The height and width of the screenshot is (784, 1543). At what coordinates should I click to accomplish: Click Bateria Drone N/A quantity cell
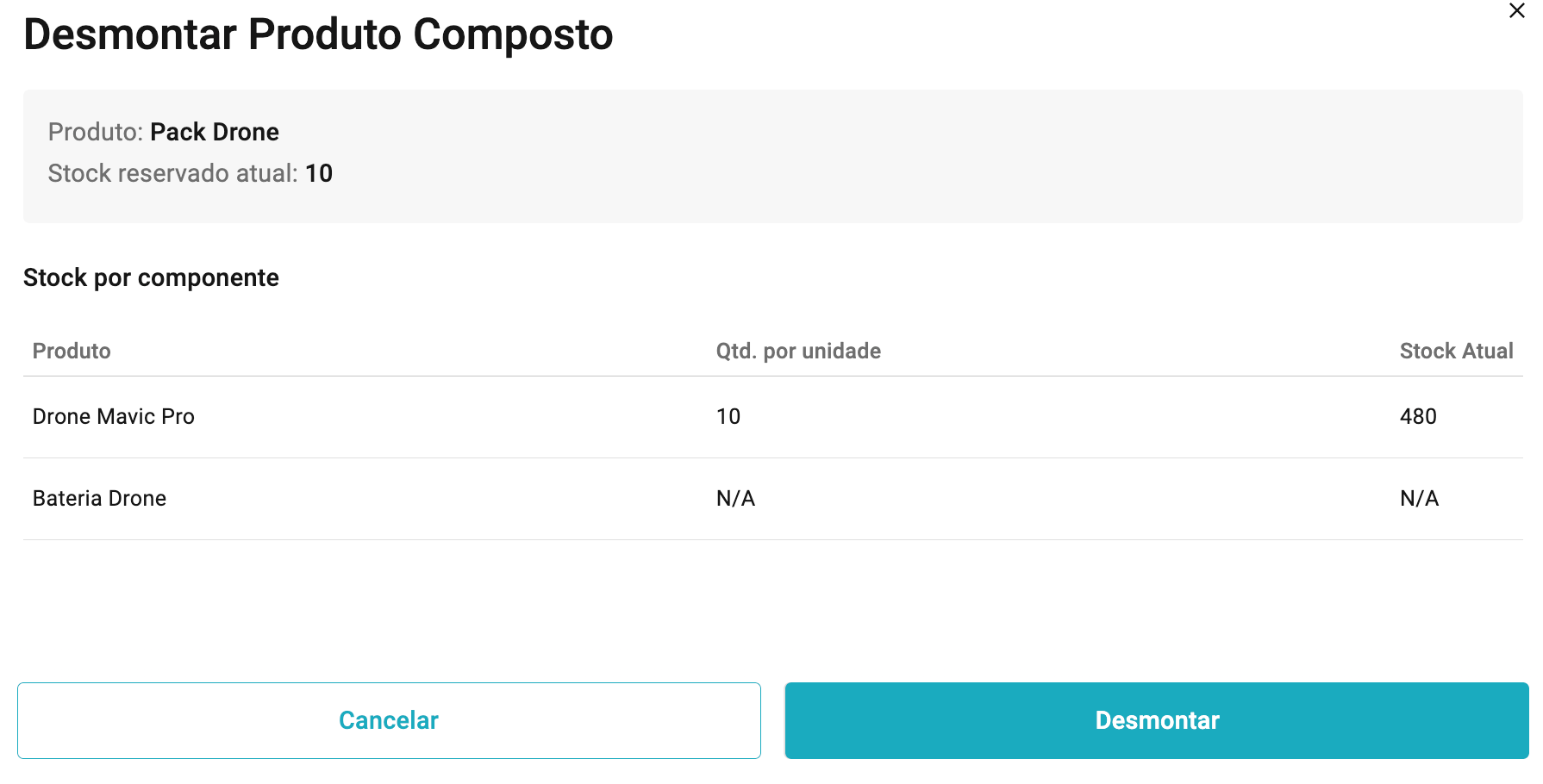click(x=735, y=499)
